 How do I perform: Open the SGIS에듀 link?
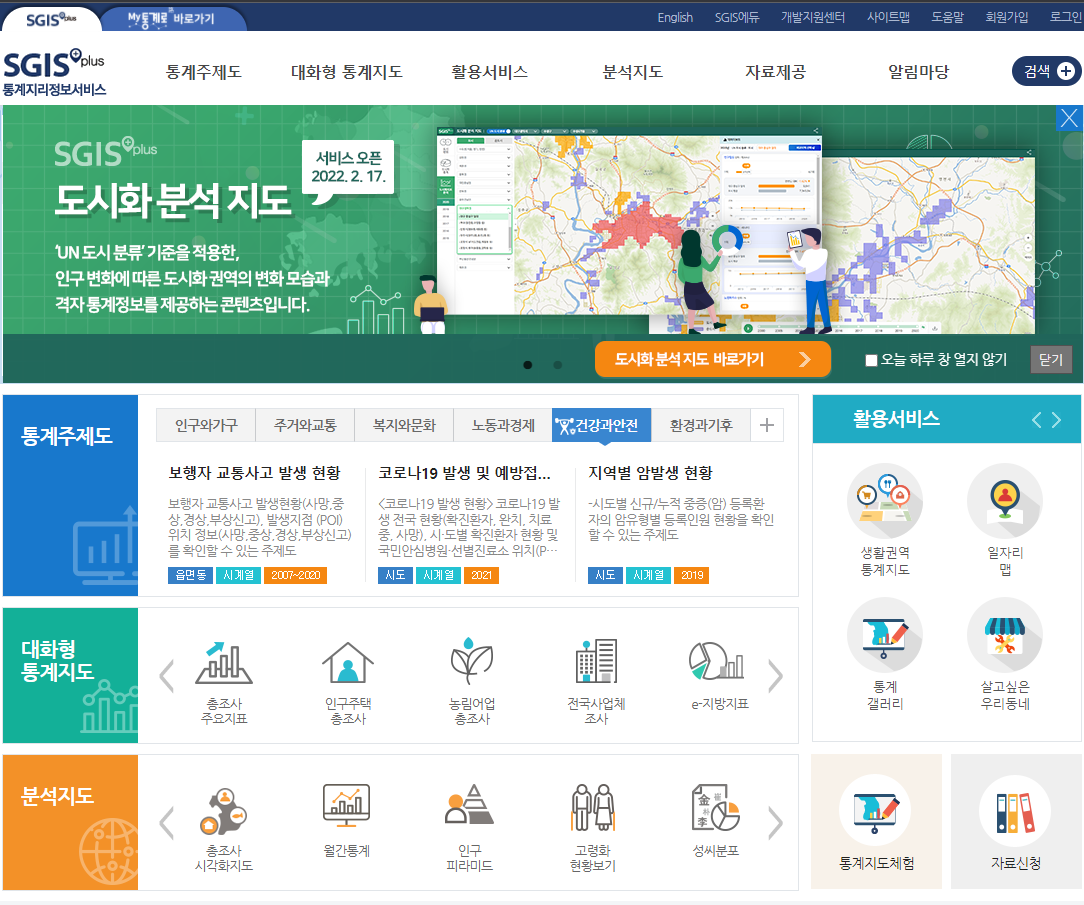737,17
